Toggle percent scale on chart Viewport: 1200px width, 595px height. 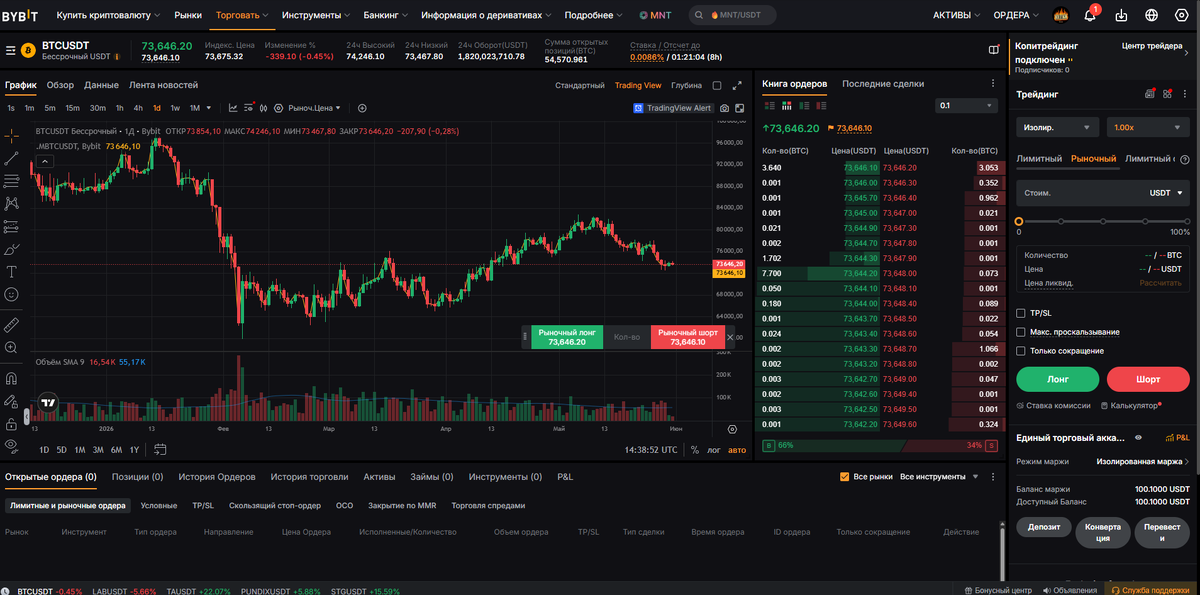coord(695,450)
